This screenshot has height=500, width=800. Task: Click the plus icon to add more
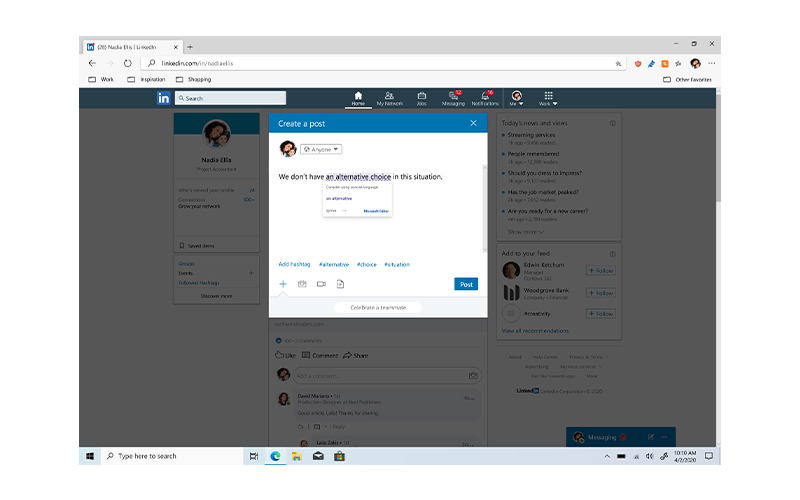[x=283, y=284]
